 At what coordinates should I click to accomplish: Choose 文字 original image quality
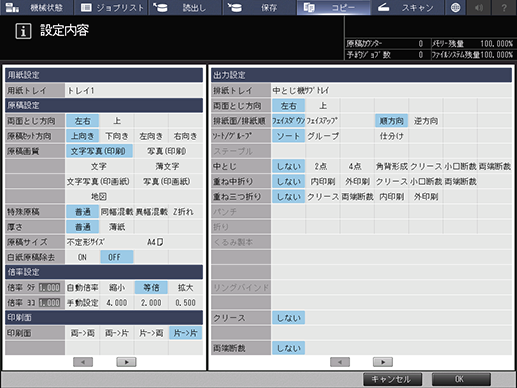point(99,166)
